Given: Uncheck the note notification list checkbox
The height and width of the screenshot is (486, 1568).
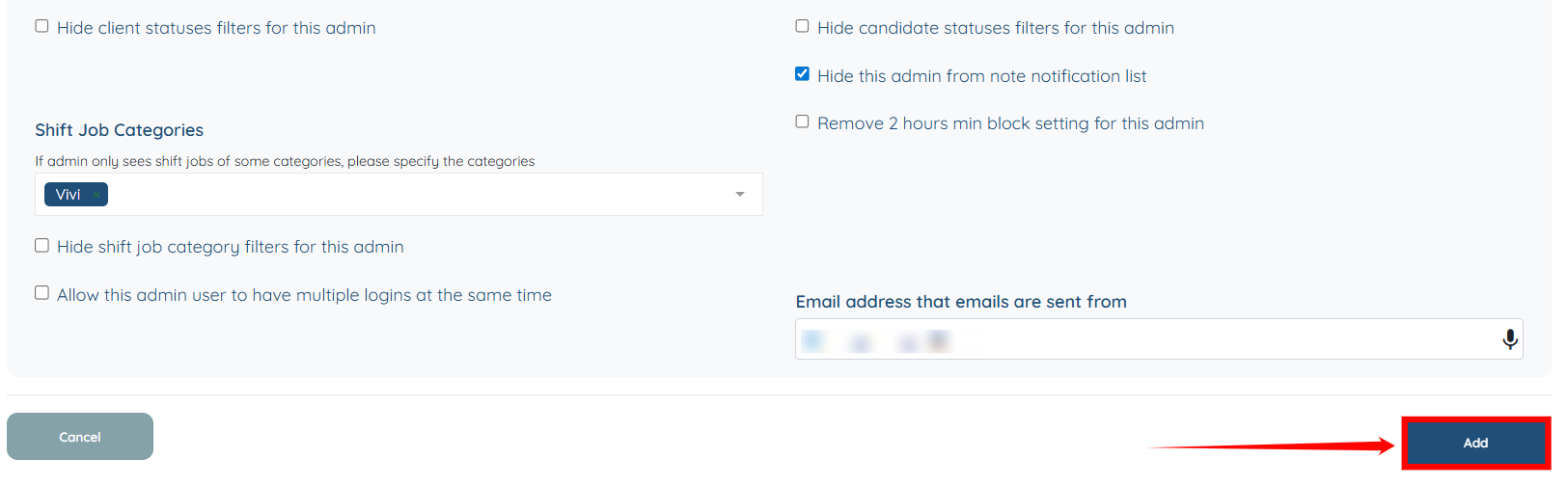Looking at the screenshot, I should (802, 74).
